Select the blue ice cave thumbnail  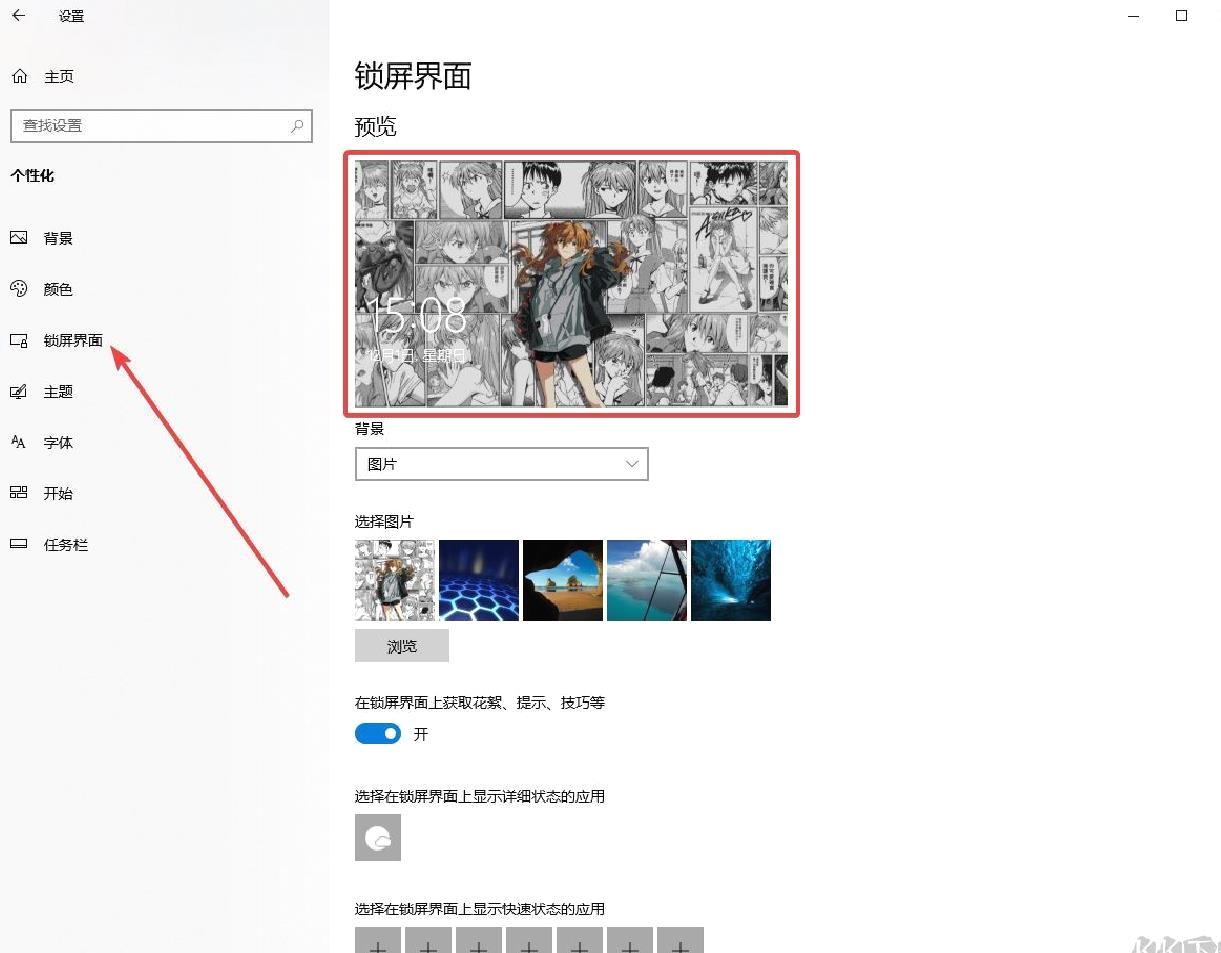(731, 580)
